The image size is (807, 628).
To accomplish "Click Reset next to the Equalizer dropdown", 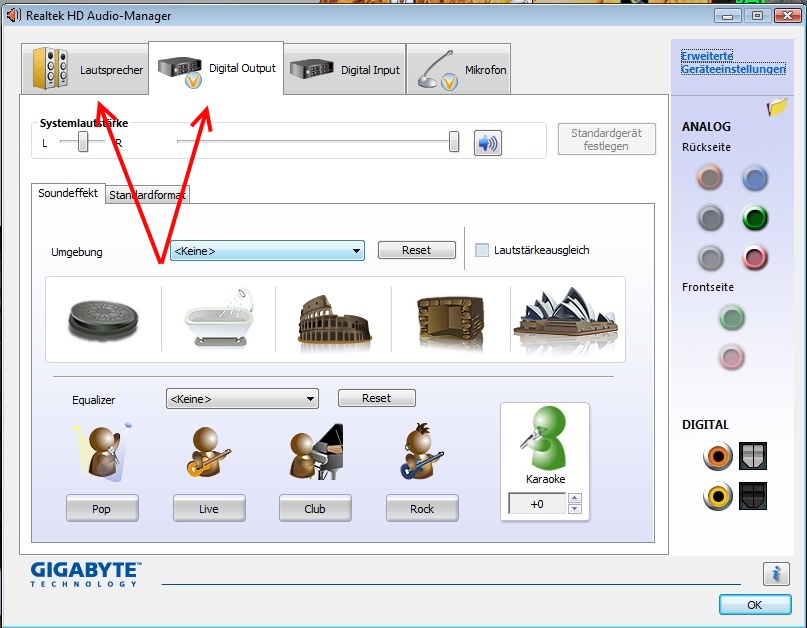I will (376, 398).
